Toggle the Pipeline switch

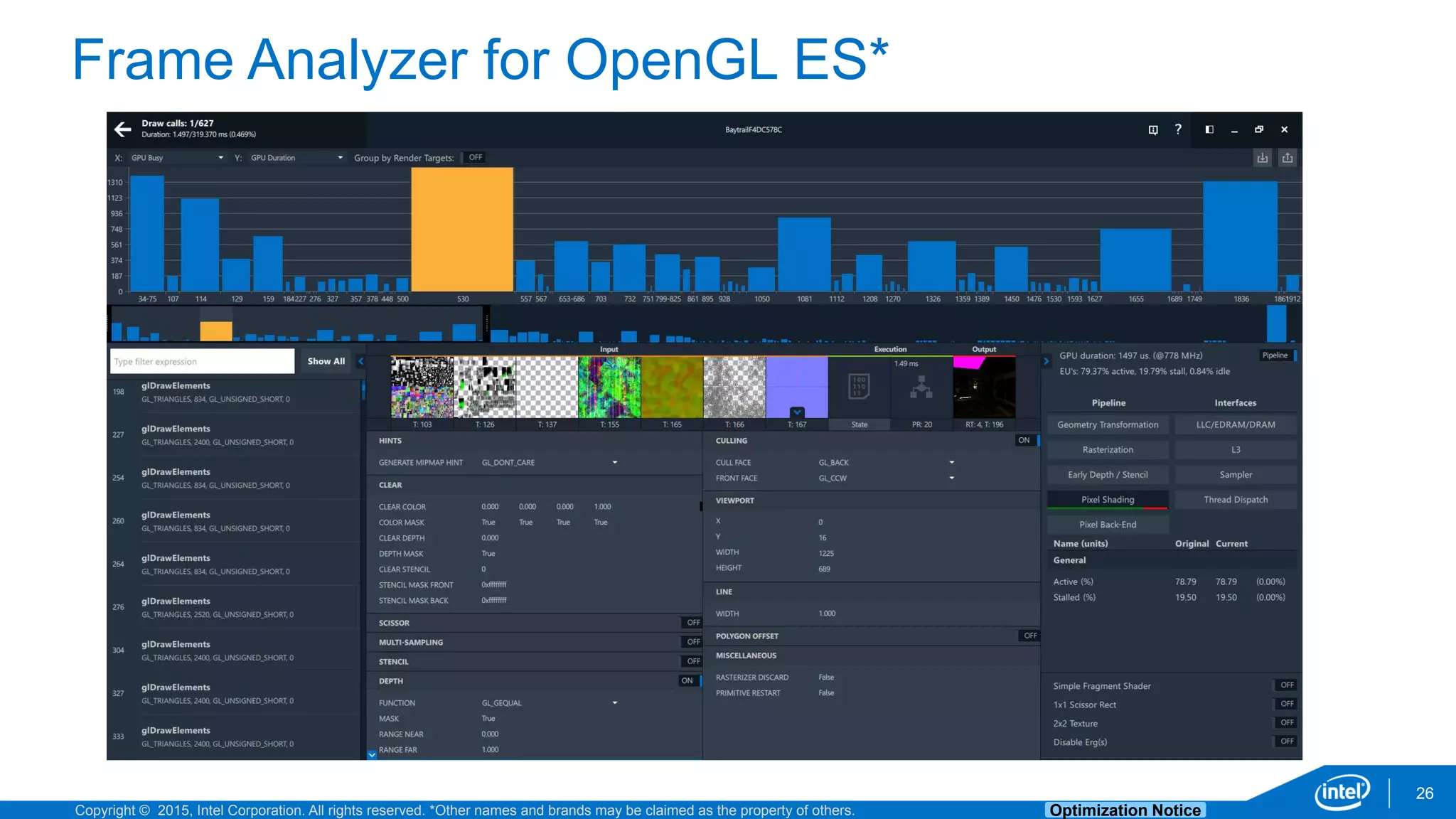(1278, 355)
